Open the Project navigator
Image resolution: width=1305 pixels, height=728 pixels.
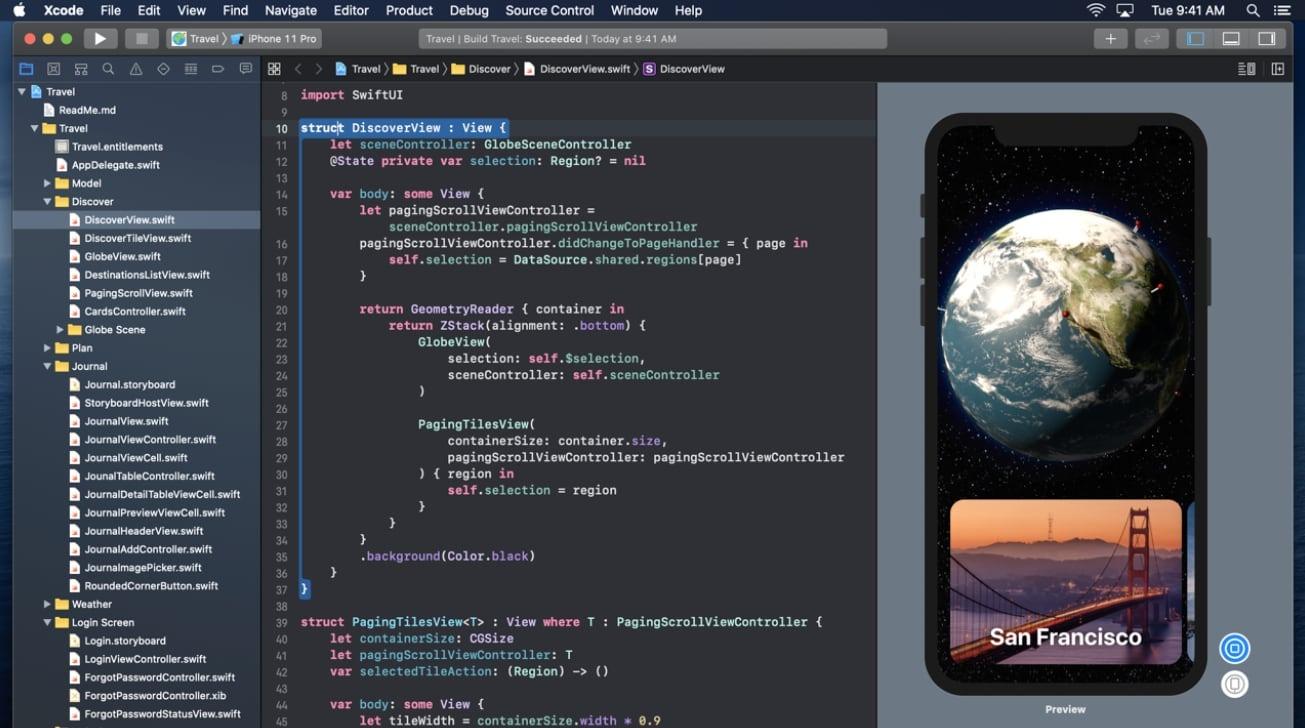point(26,69)
